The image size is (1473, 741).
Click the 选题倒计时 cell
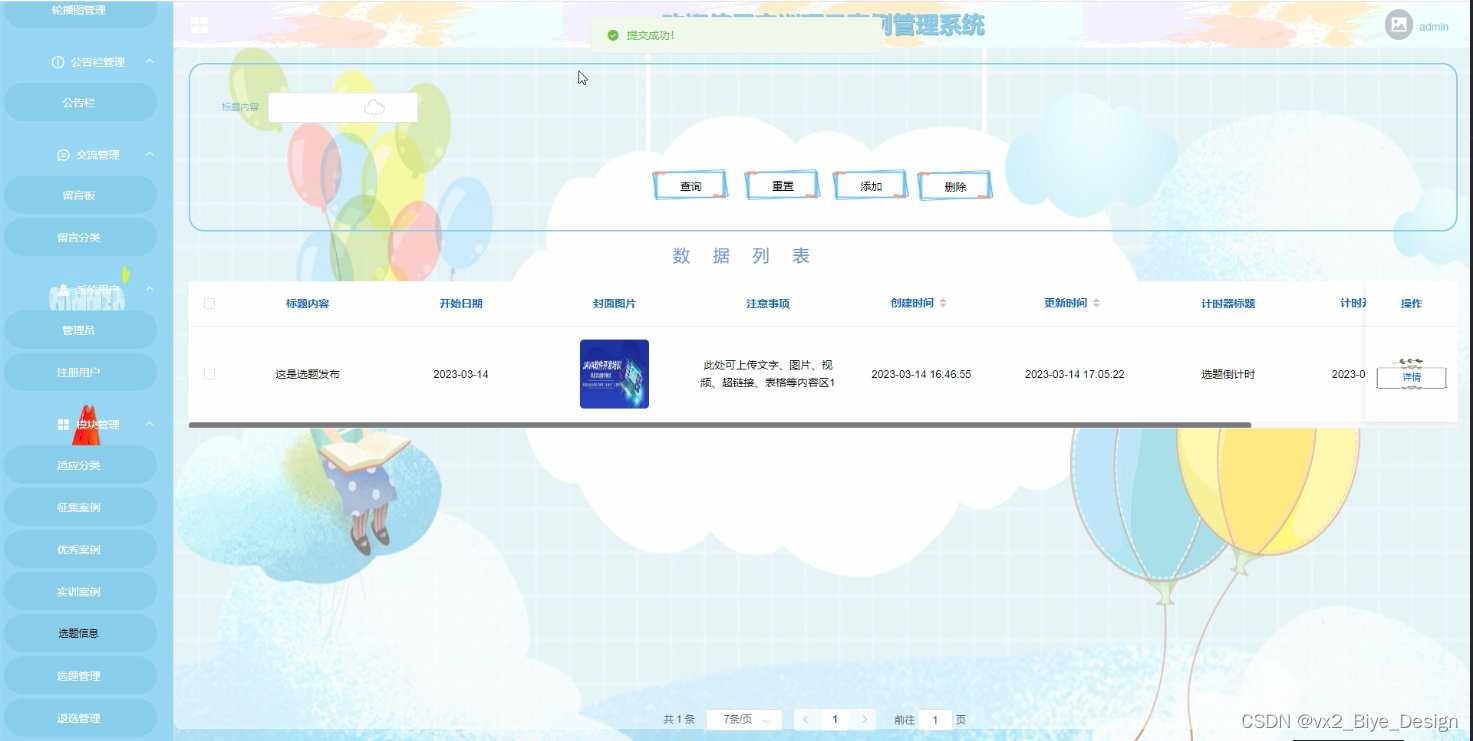pos(1228,374)
